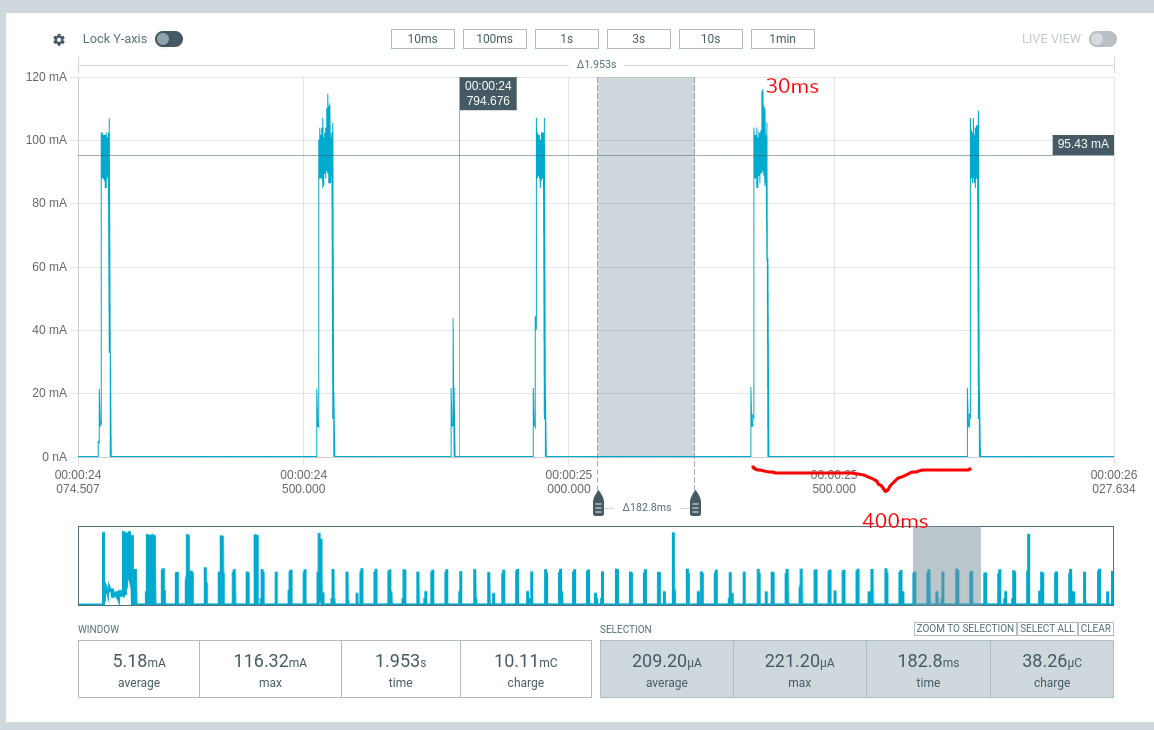Select the 3s time window
Viewport: 1154px width, 730px height.
pos(639,39)
